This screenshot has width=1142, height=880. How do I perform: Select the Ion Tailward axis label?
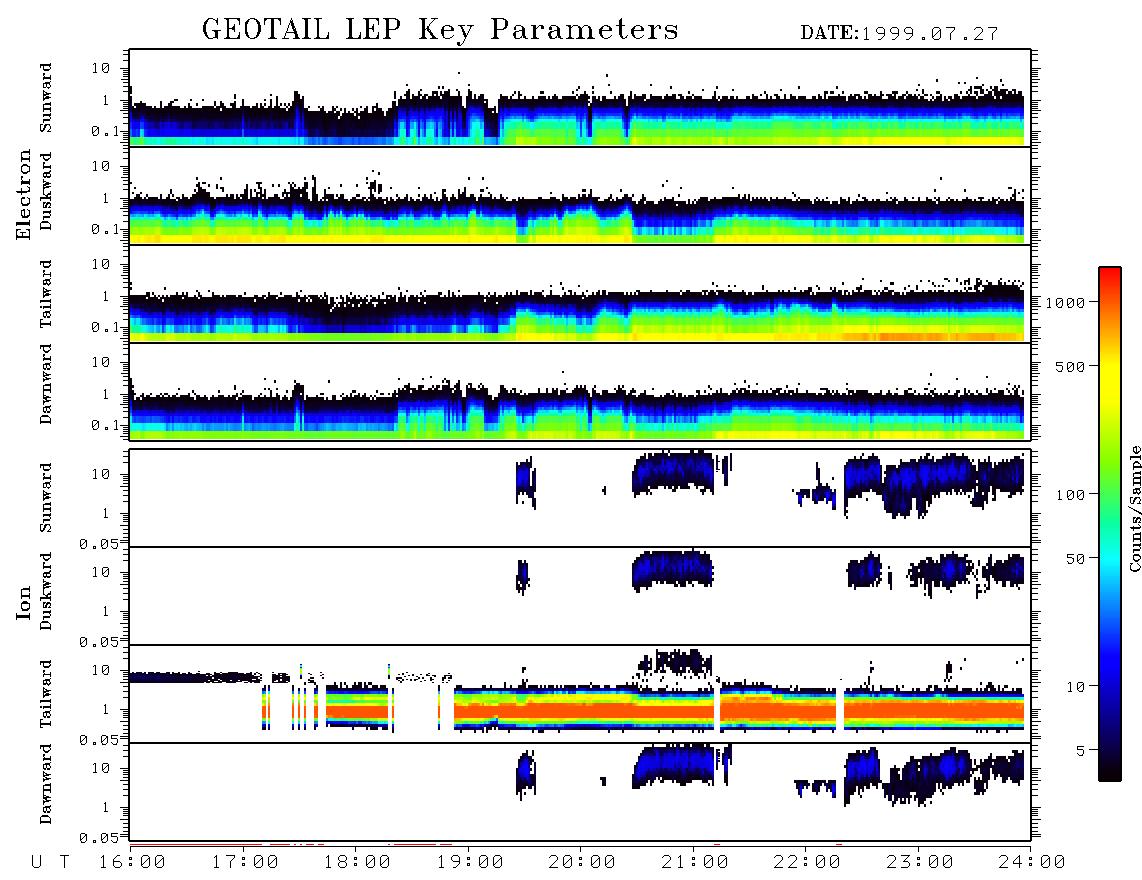coord(46,694)
